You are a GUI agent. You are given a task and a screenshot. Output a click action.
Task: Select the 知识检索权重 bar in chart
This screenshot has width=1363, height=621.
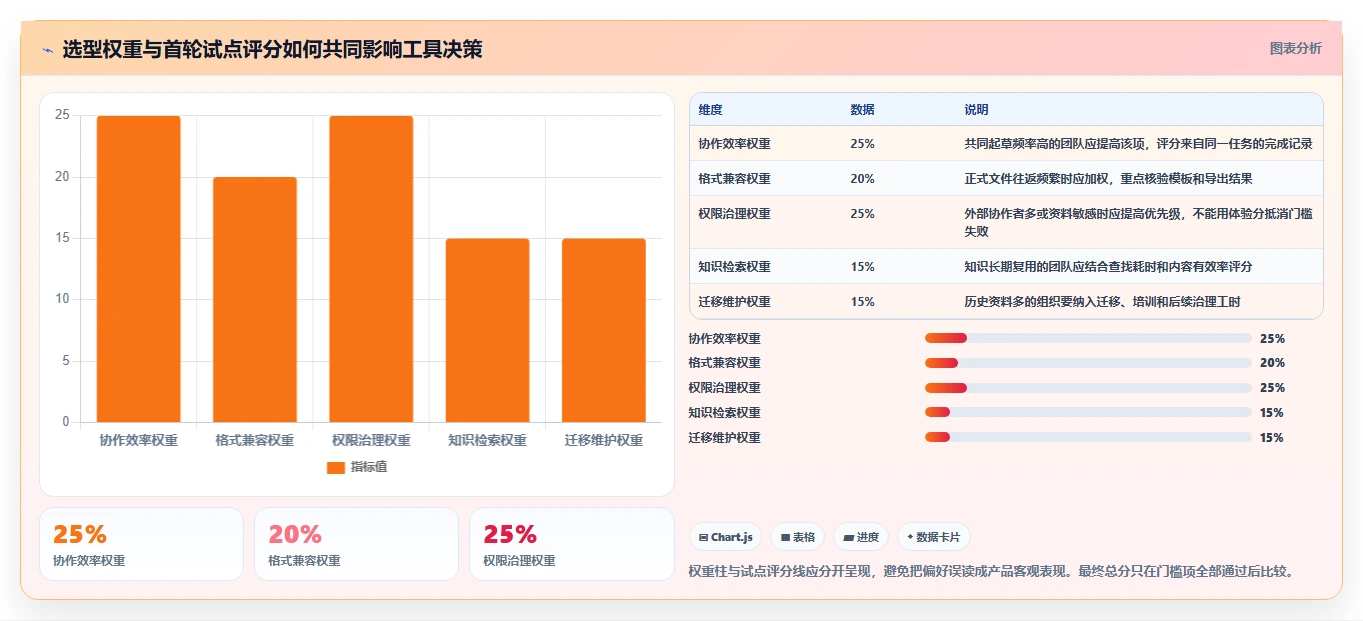pos(487,330)
